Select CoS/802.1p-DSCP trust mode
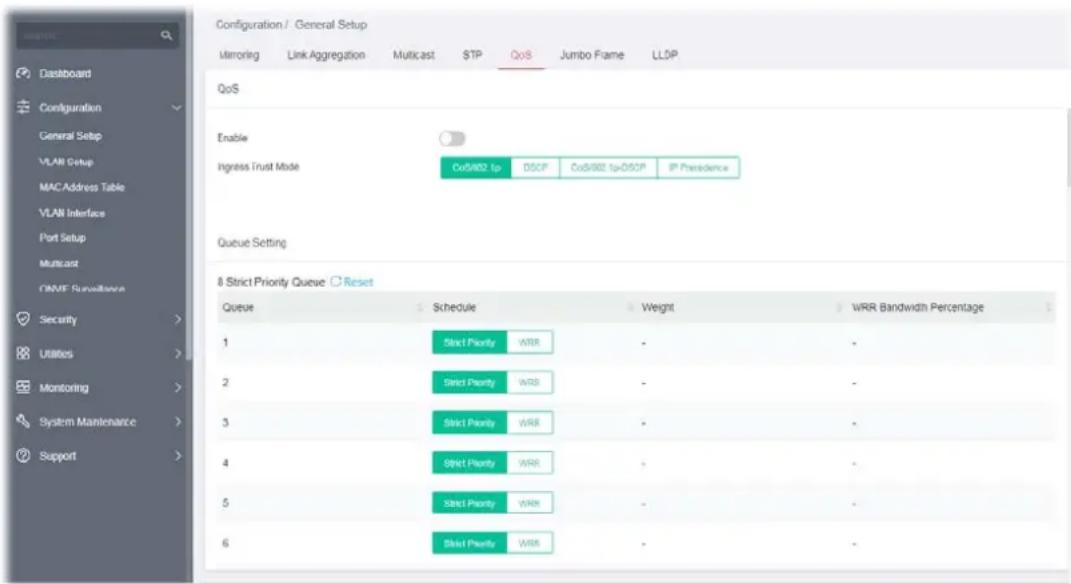The image size is (1071, 584). click(608, 167)
